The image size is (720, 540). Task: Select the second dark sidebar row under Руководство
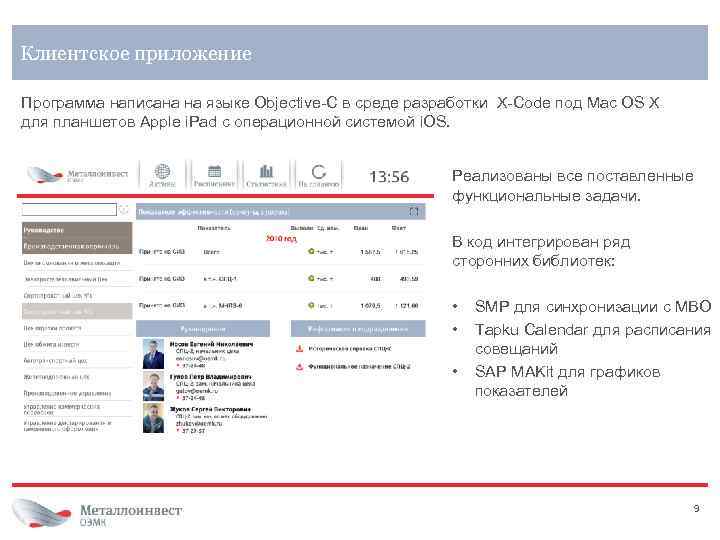click(x=77, y=246)
